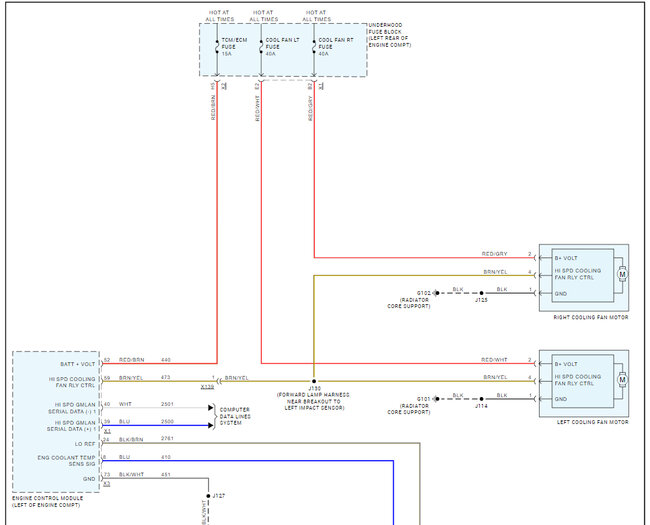Click circuit number 2501
The image size is (650, 525).
[167, 404]
